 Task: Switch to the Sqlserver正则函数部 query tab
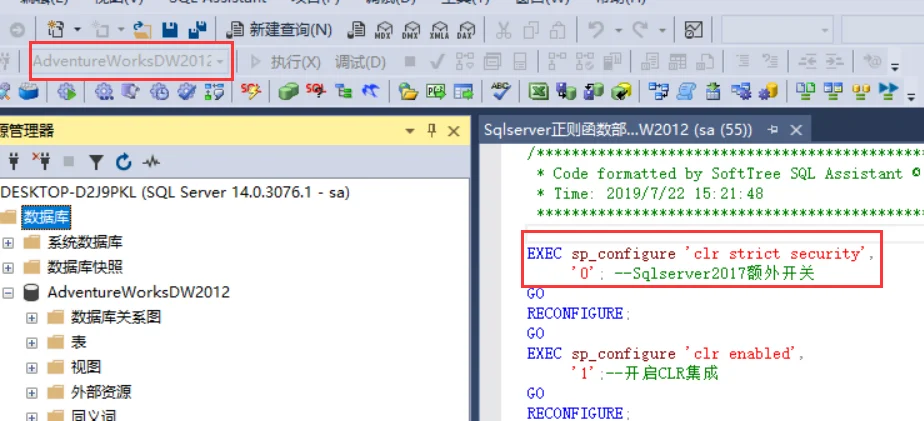[618, 130]
